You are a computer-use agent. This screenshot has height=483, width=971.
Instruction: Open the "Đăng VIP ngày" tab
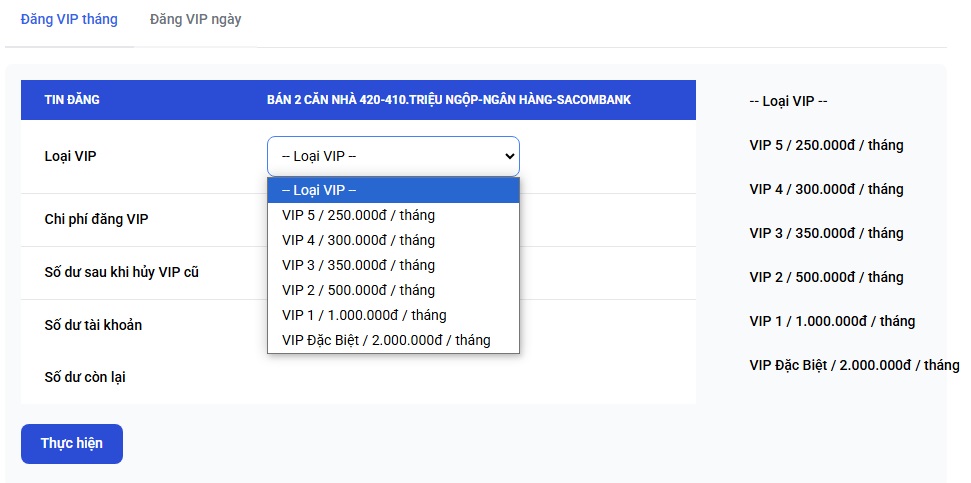[195, 19]
